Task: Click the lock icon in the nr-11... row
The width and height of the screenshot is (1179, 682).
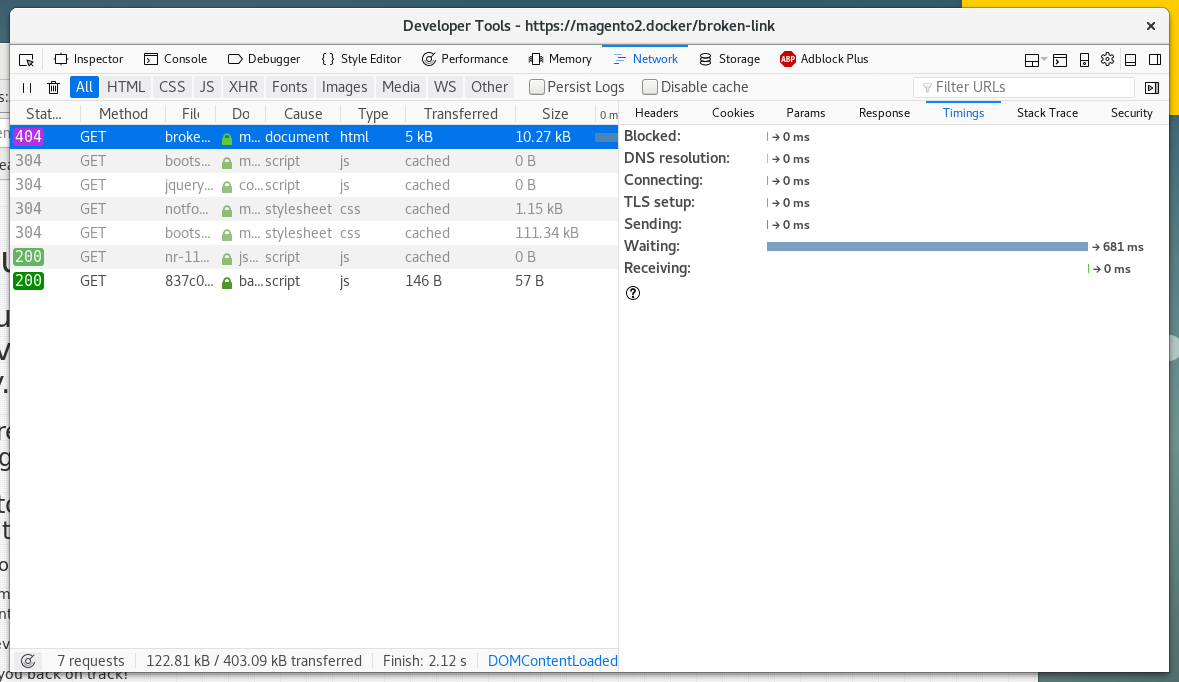Action: pos(227,259)
